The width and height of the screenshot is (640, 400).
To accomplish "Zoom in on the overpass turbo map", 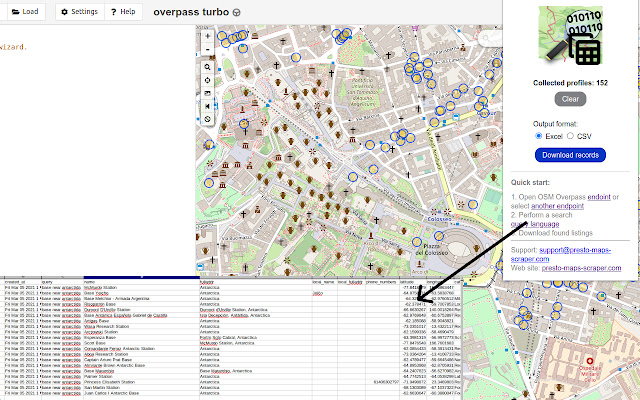I will coord(207,36).
